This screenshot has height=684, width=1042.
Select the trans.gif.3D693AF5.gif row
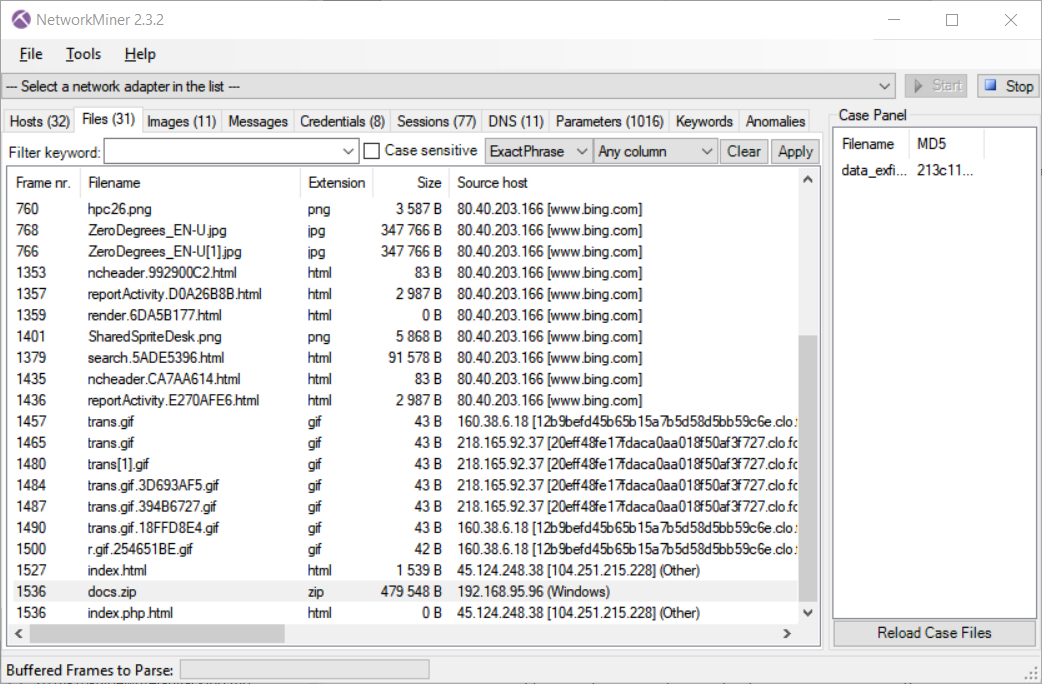pyautogui.click(x=404, y=485)
